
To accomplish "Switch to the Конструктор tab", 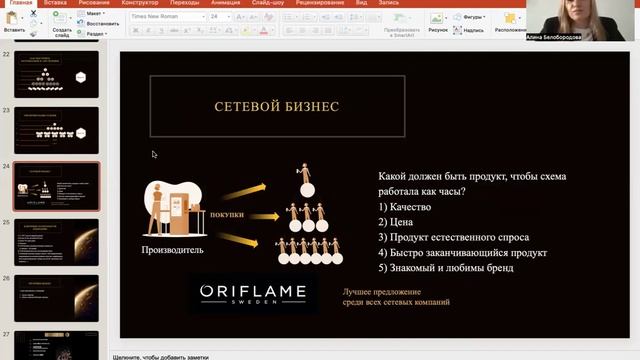I will (140, 3).
